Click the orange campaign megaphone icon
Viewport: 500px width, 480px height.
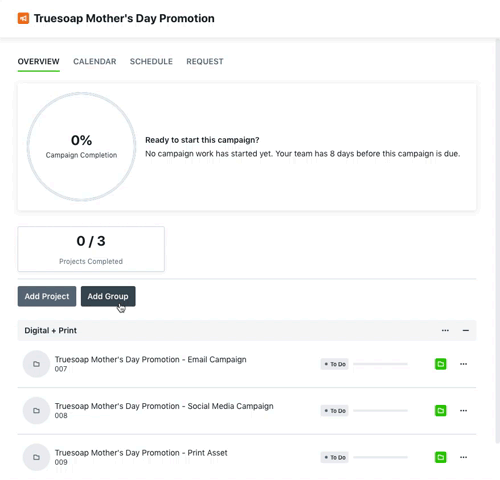pos(23,18)
